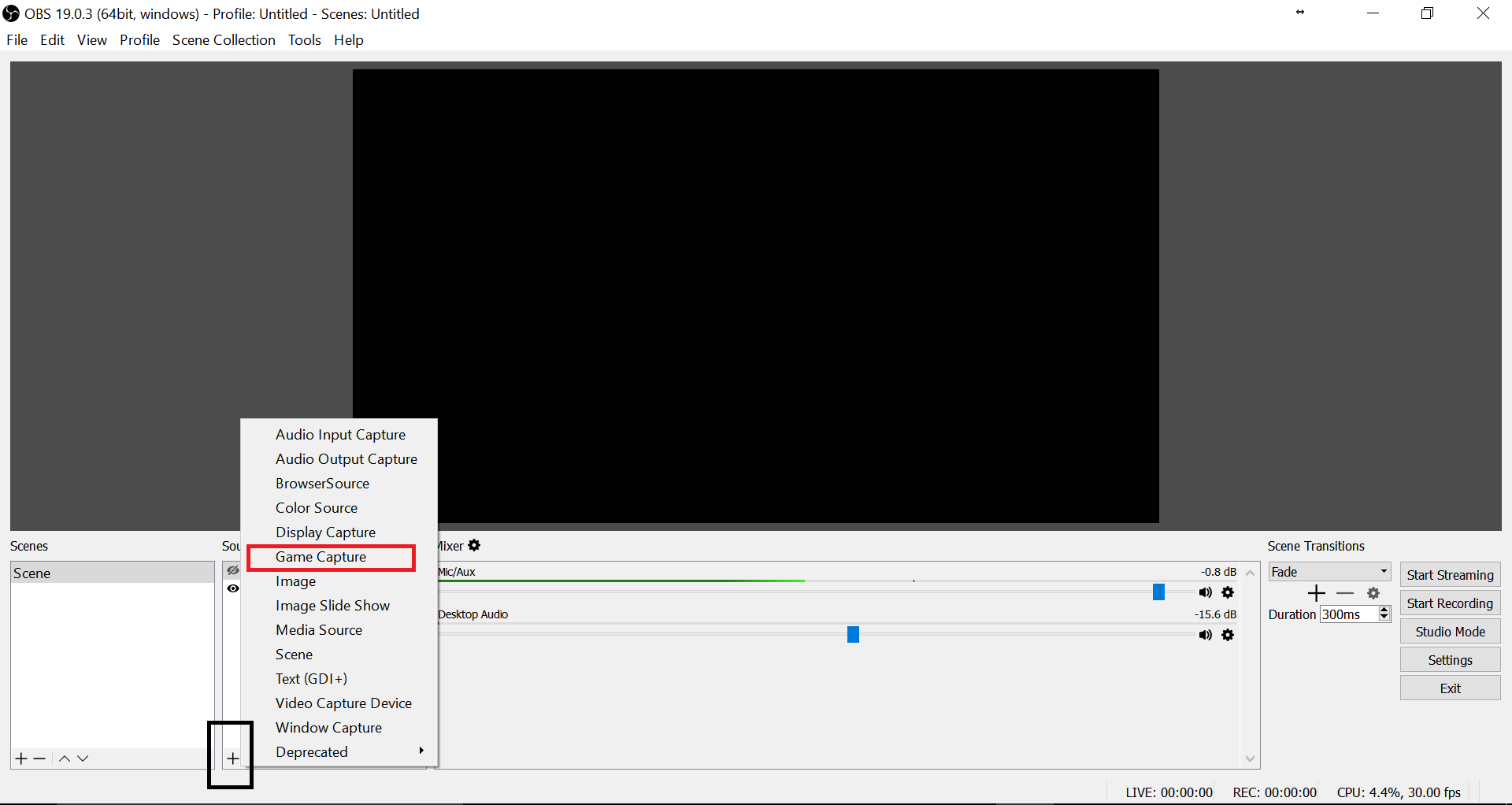Open Mixer settings gear icon
This screenshot has width=1512, height=805.
pos(474,545)
